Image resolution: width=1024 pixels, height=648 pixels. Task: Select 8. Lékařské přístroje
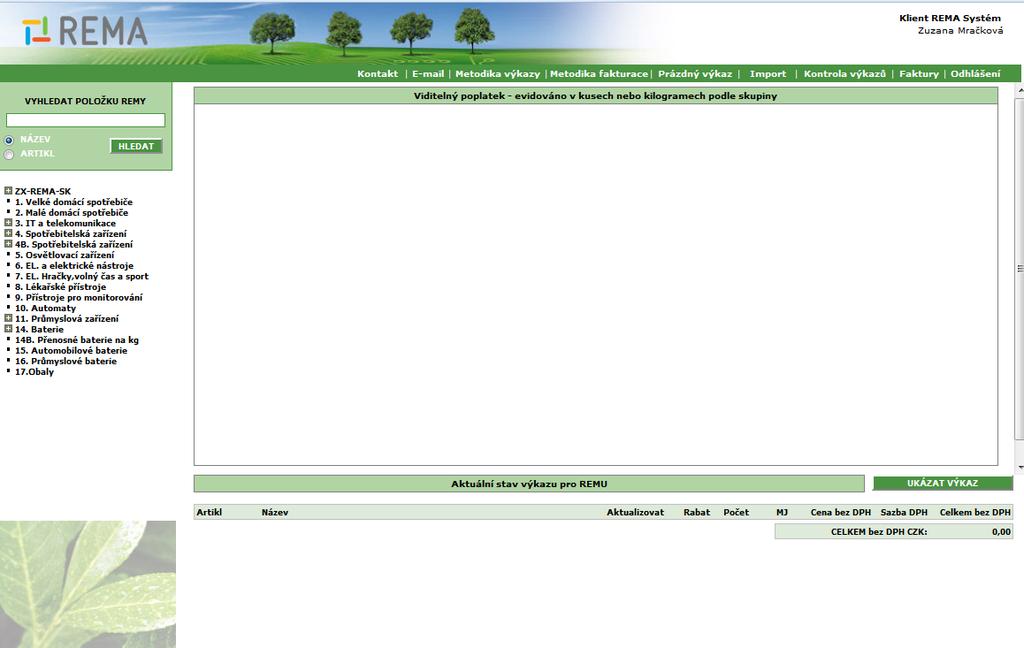[61, 286]
